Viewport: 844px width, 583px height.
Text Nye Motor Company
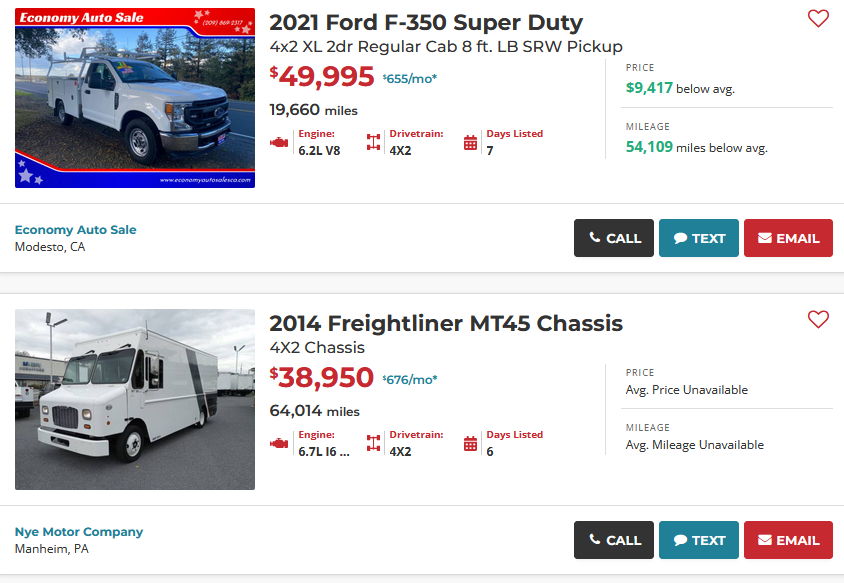click(699, 540)
